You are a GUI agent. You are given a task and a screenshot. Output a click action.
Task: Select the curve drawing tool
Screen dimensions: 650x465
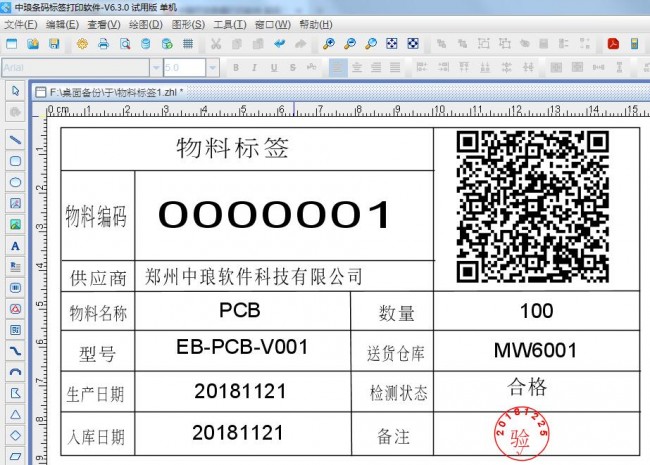[15, 351]
